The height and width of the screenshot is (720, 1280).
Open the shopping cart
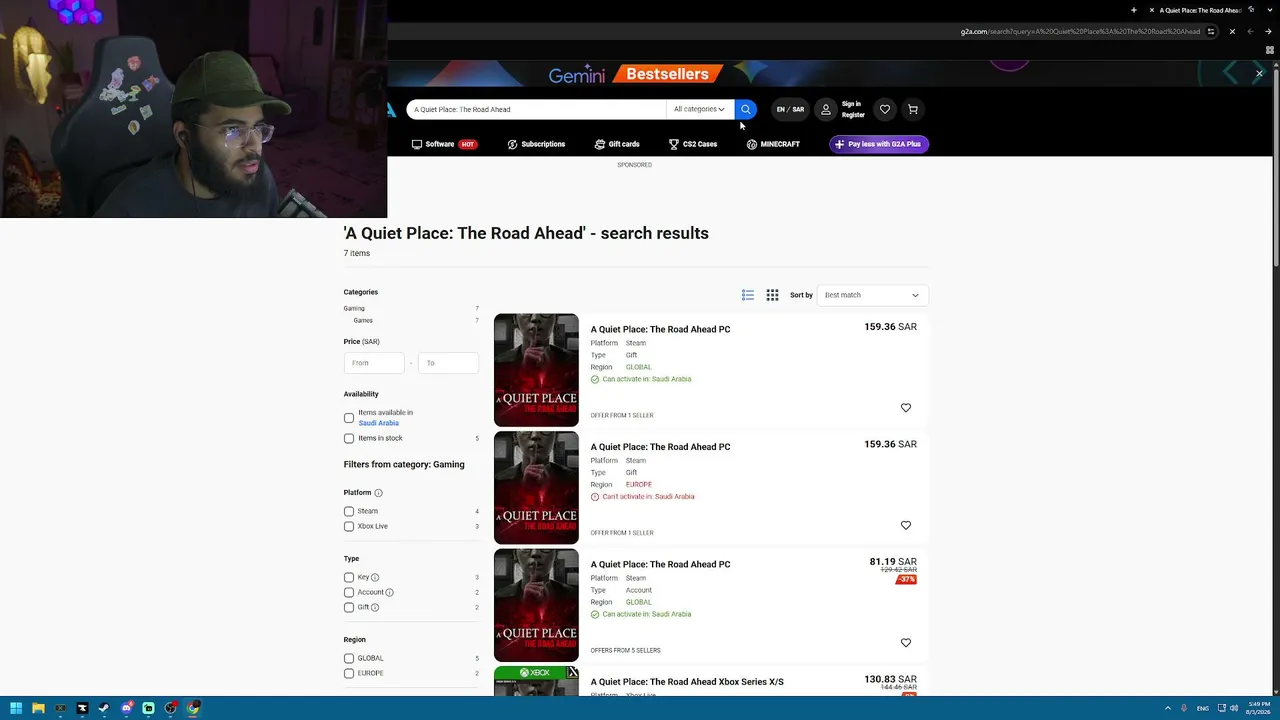tap(913, 109)
